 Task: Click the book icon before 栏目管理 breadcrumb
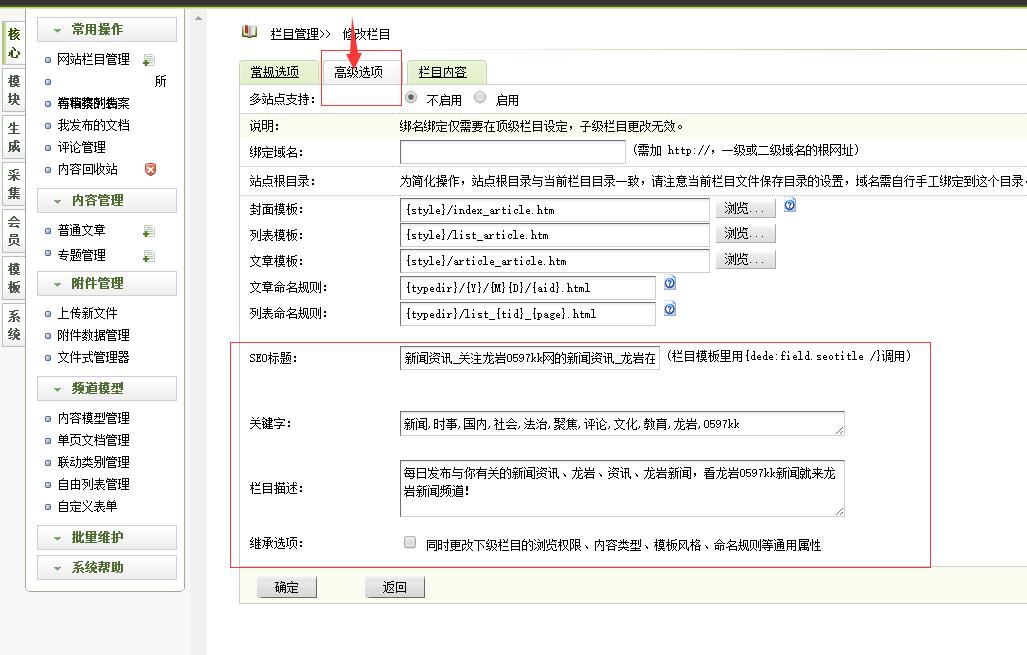point(249,32)
